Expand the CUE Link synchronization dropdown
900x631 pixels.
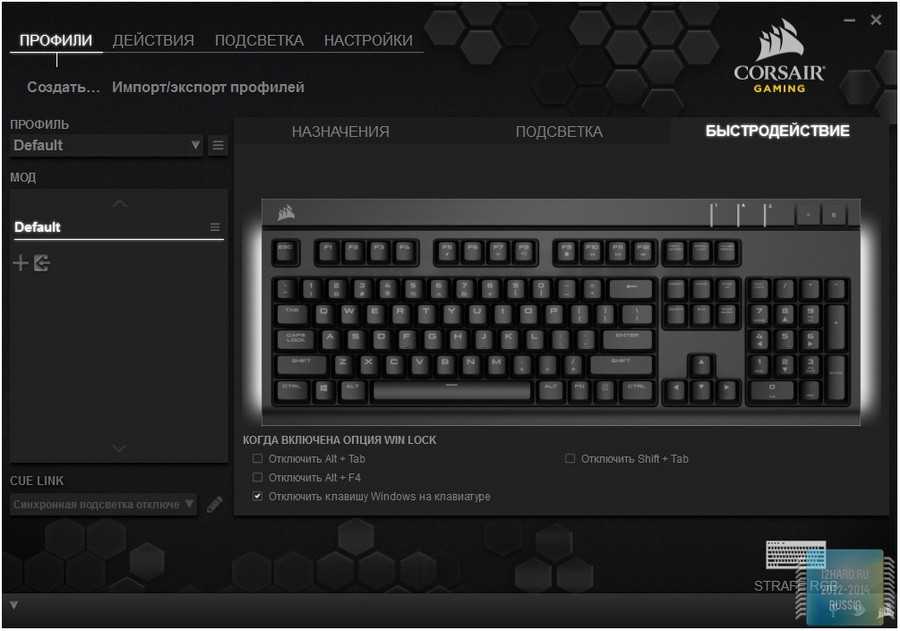(x=103, y=505)
